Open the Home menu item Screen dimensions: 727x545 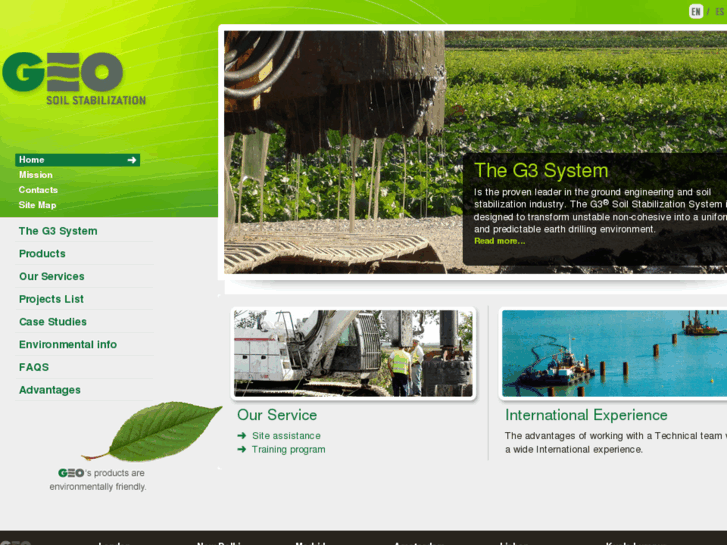point(77,160)
